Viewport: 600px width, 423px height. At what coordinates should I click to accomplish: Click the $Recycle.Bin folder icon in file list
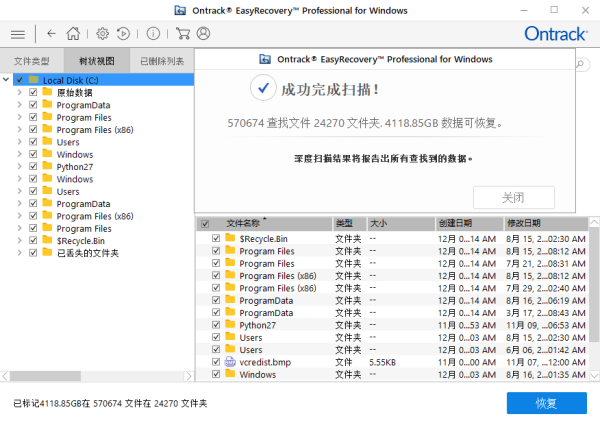230,238
